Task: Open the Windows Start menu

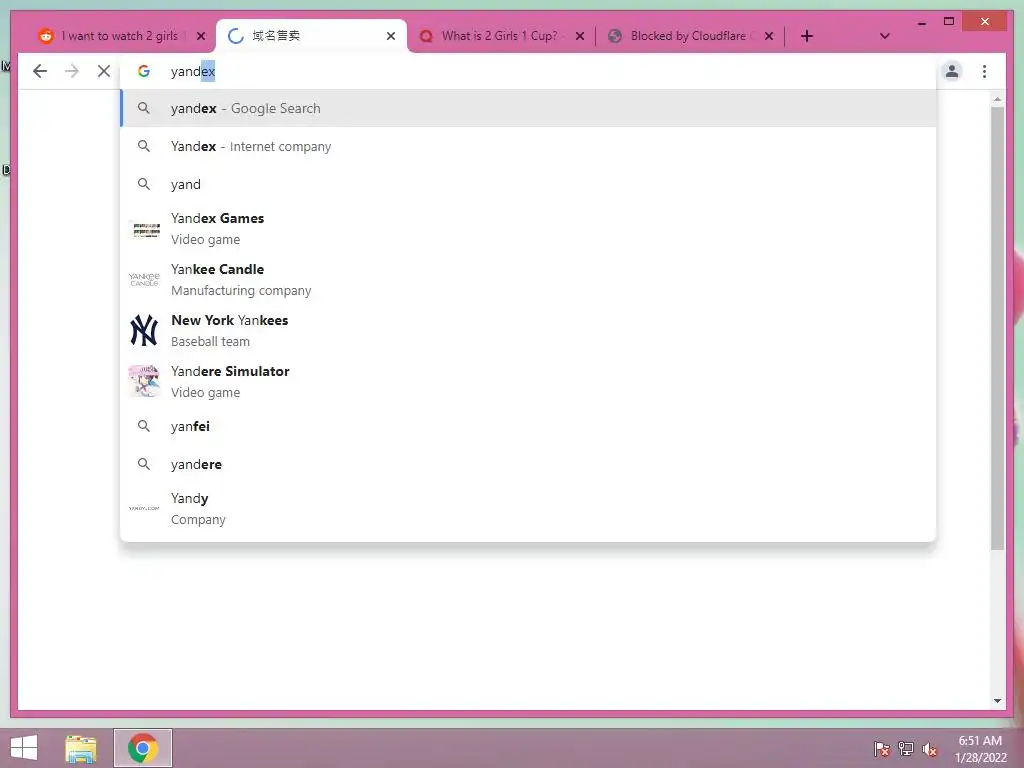Action: pyautogui.click(x=24, y=748)
